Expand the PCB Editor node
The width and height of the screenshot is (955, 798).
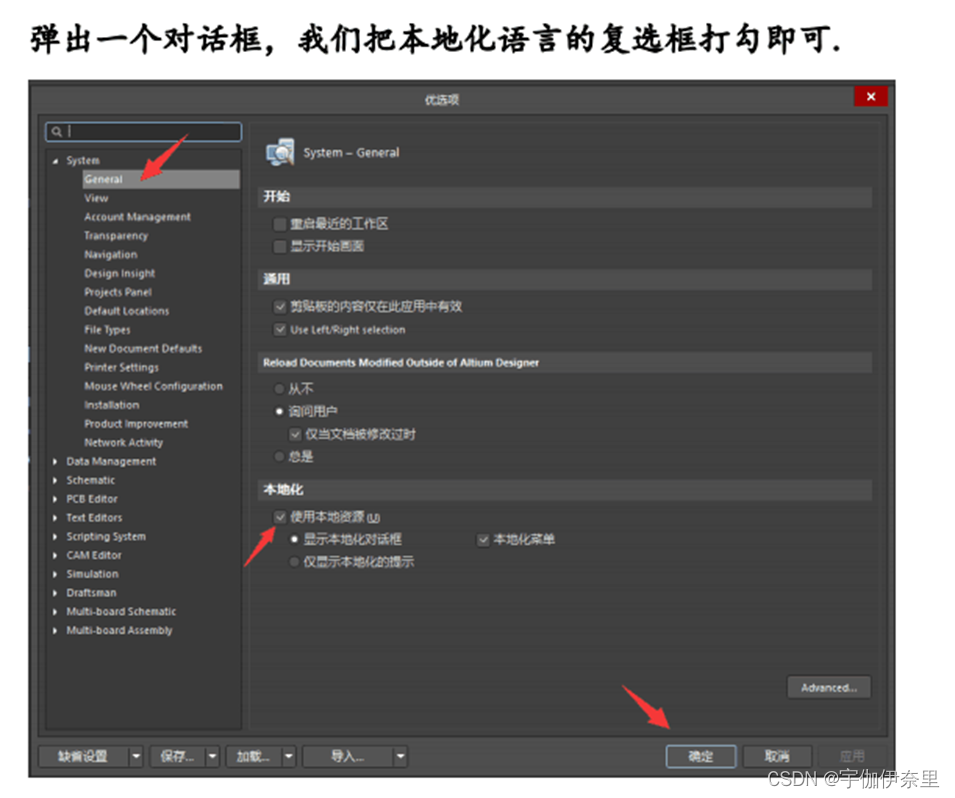55,500
